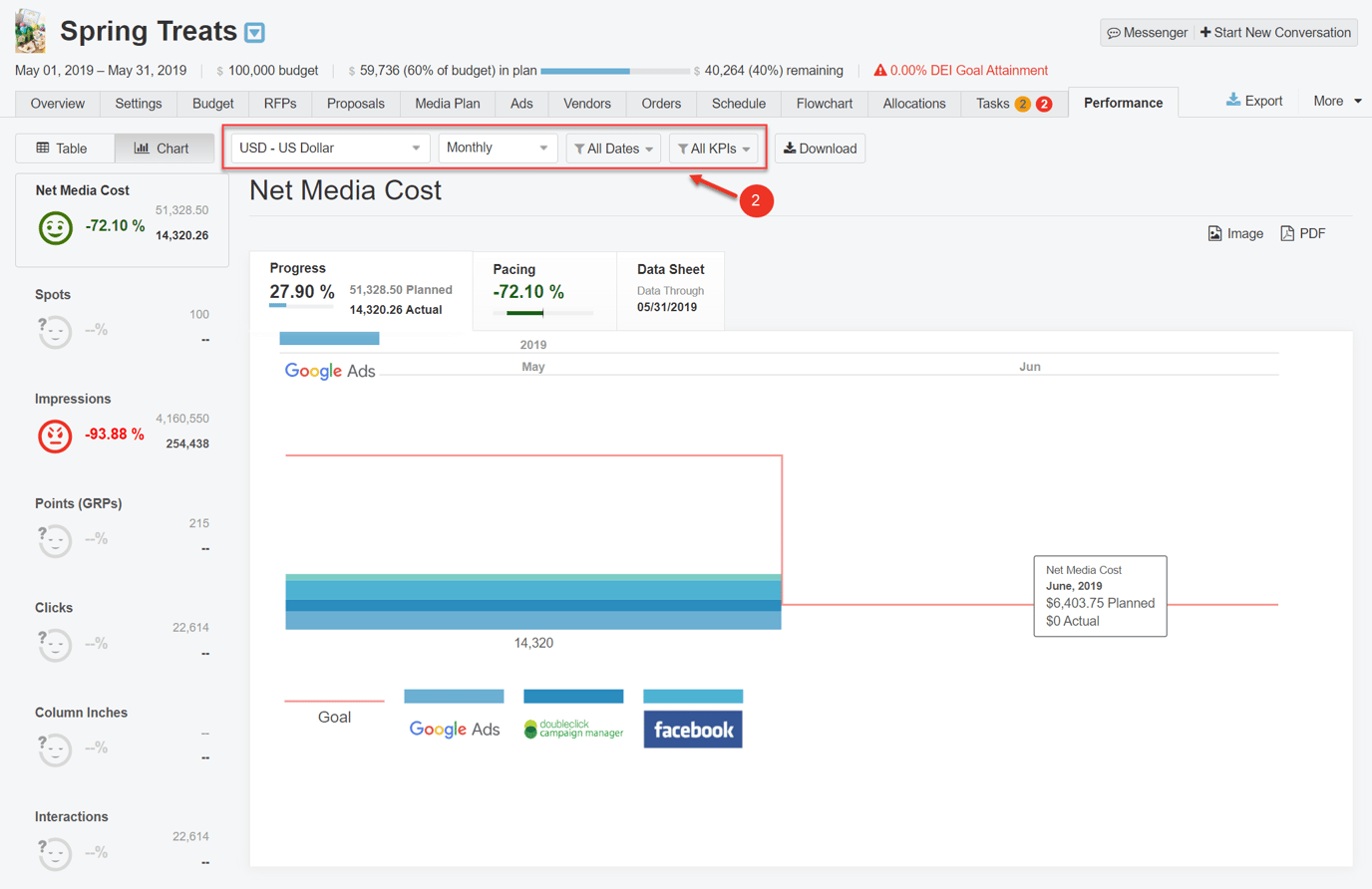Open the USD - US Dollar currency dropdown

[x=328, y=147]
